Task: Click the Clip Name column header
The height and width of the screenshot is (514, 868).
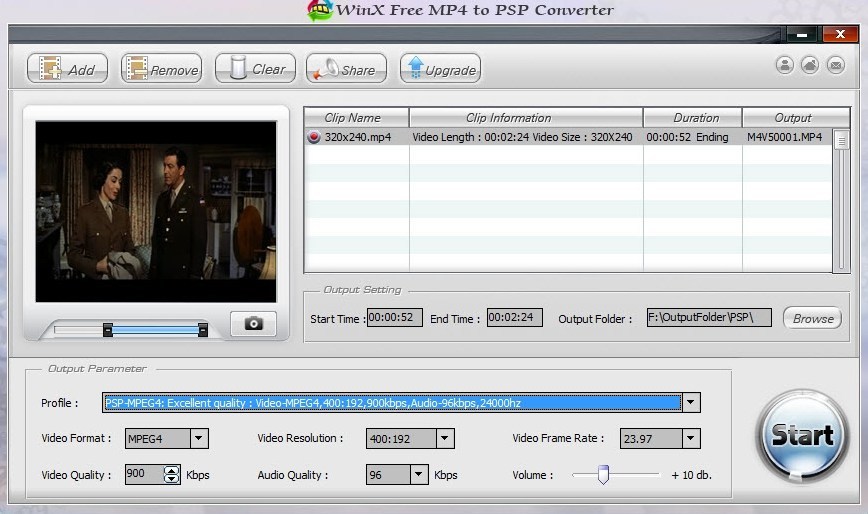Action: [356, 118]
